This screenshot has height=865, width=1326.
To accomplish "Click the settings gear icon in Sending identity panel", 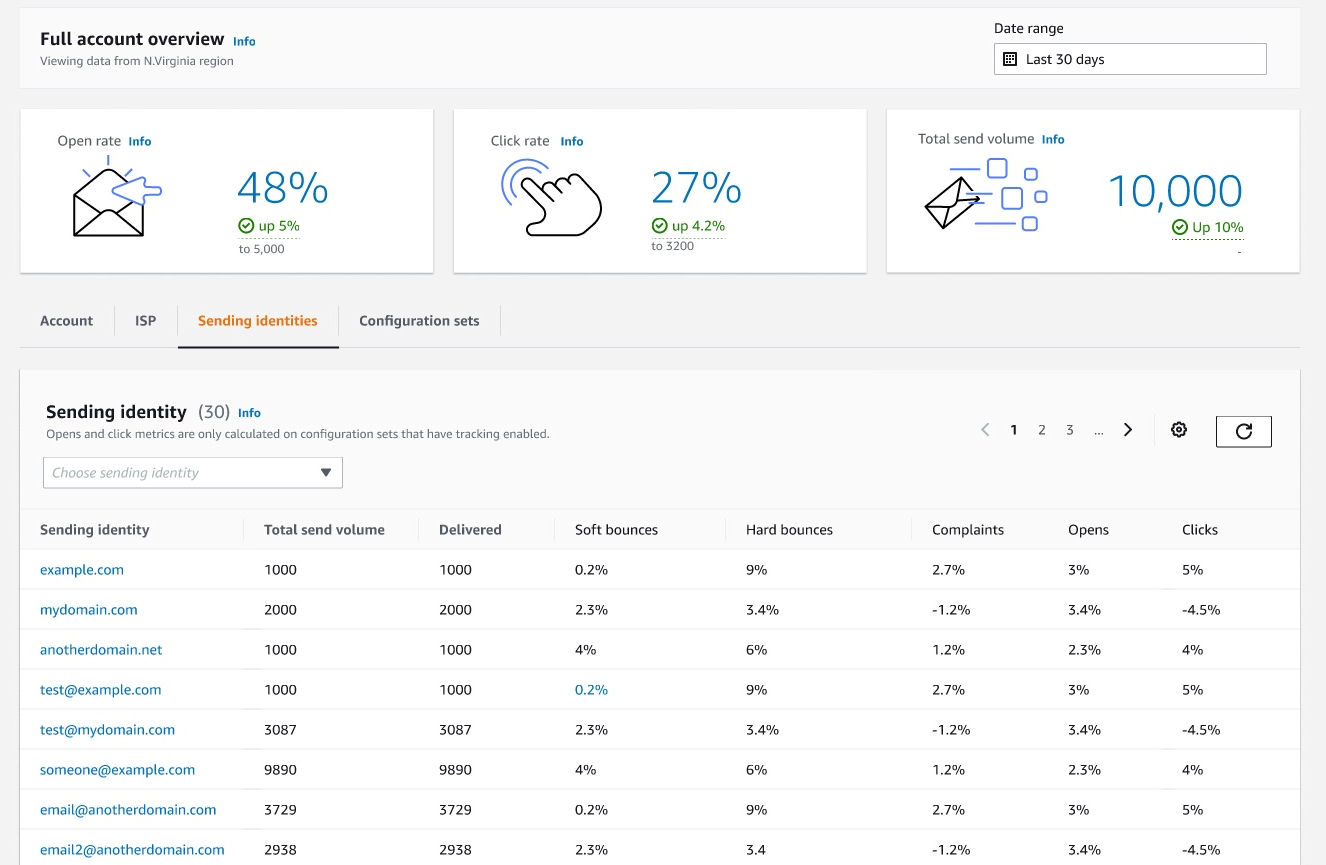I will tap(1179, 430).
